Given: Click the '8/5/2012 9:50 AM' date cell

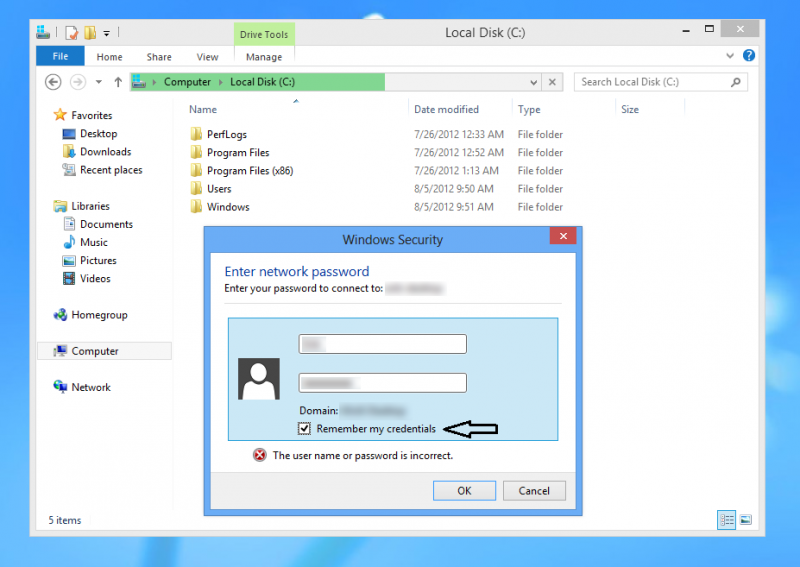Looking at the screenshot, I should pyautogui.click(x=454, y=189).
